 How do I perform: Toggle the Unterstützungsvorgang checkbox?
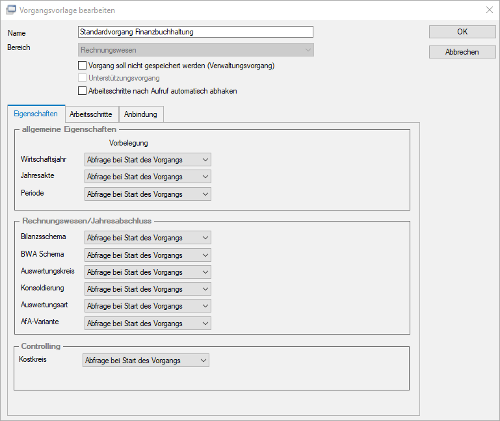pyautogui.click(x=82, y=78)
